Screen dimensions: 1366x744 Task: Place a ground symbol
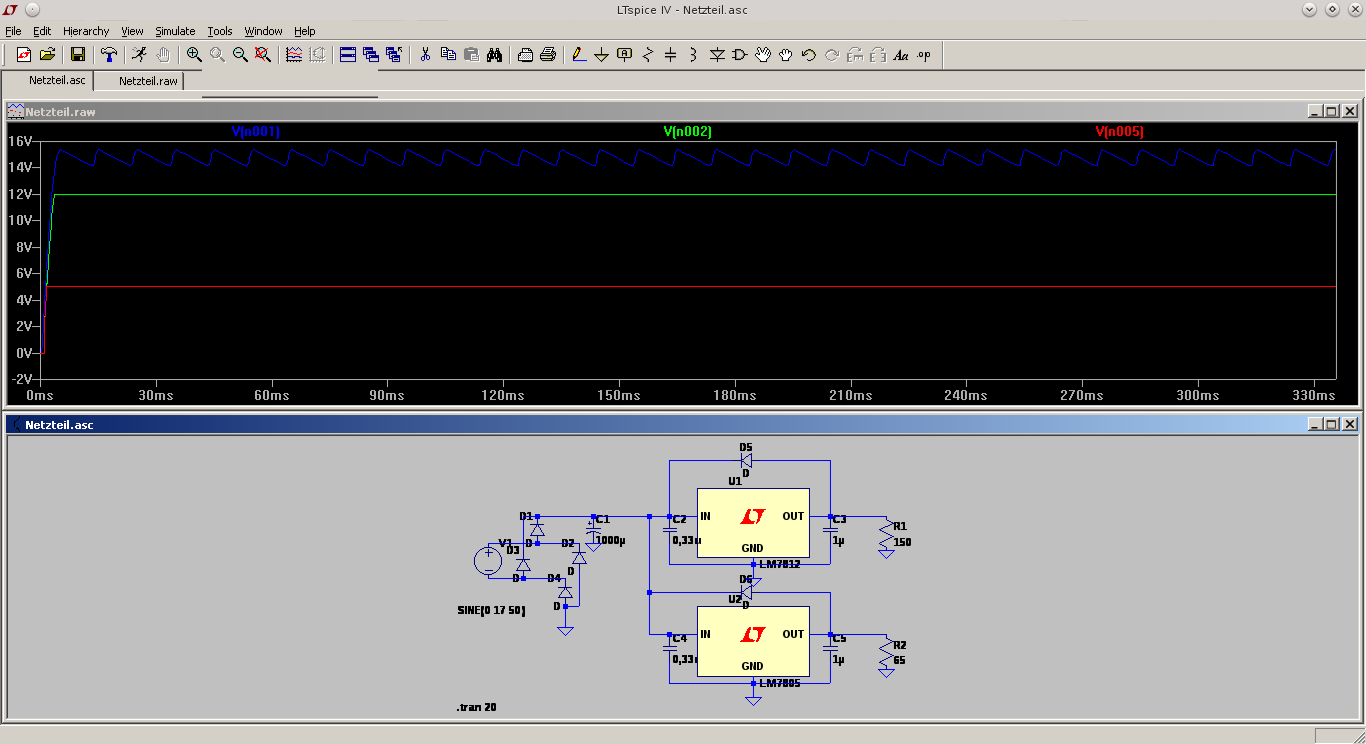click(x=602, y=55)
